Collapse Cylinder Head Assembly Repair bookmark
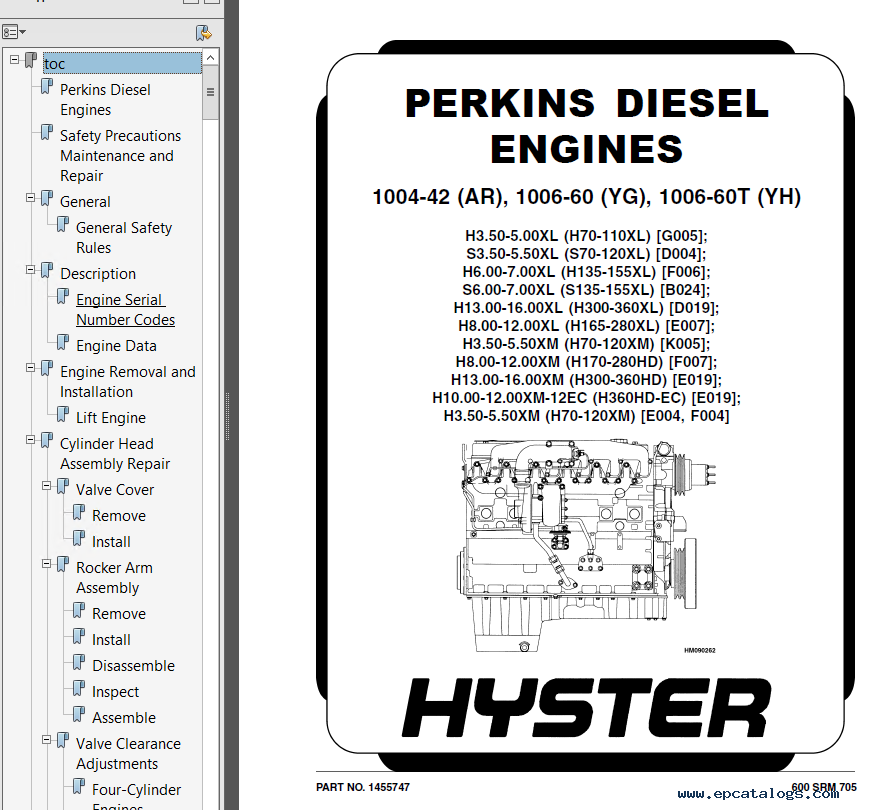The height and width of the screenshot is (810, 890). [31, 440]
